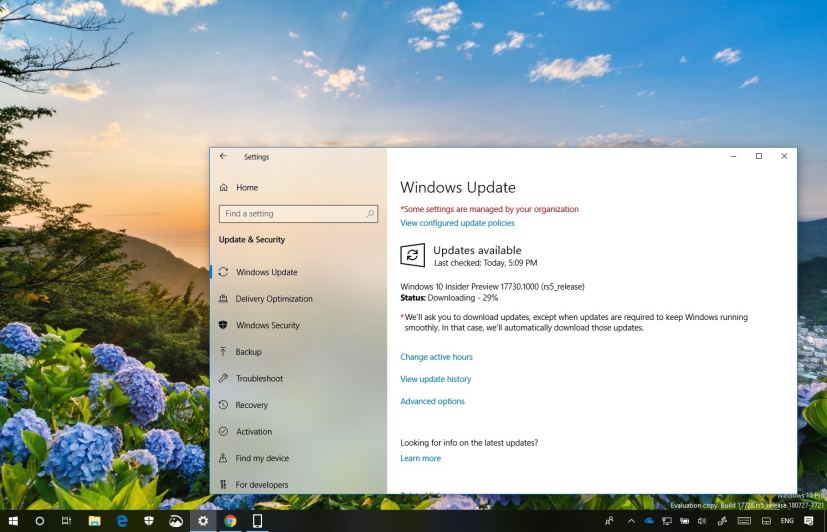Open View update history link

[436, 379]
